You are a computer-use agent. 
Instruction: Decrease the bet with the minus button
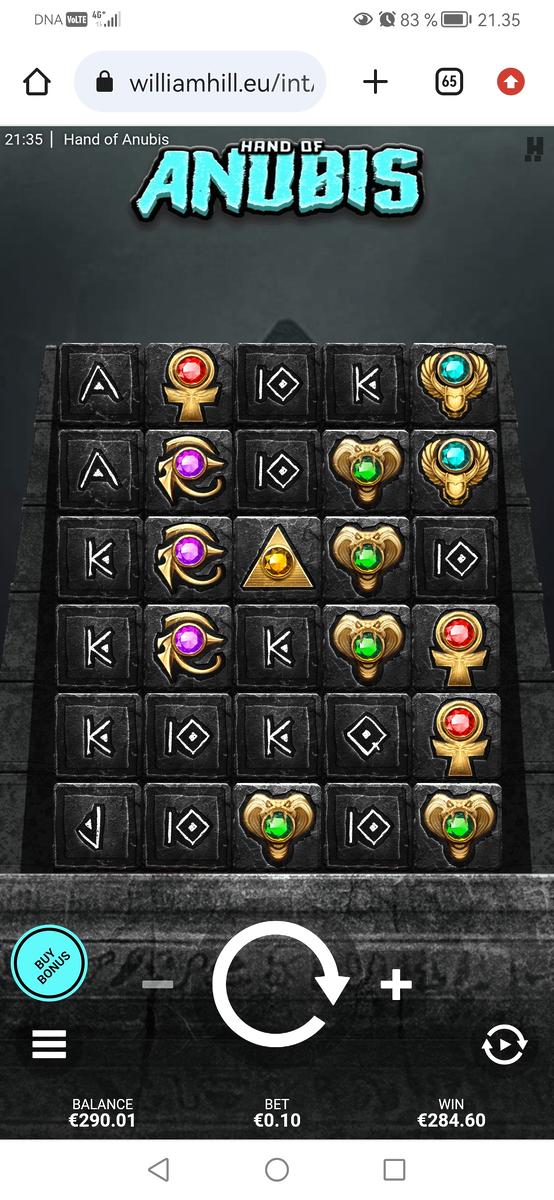point(158,985)
